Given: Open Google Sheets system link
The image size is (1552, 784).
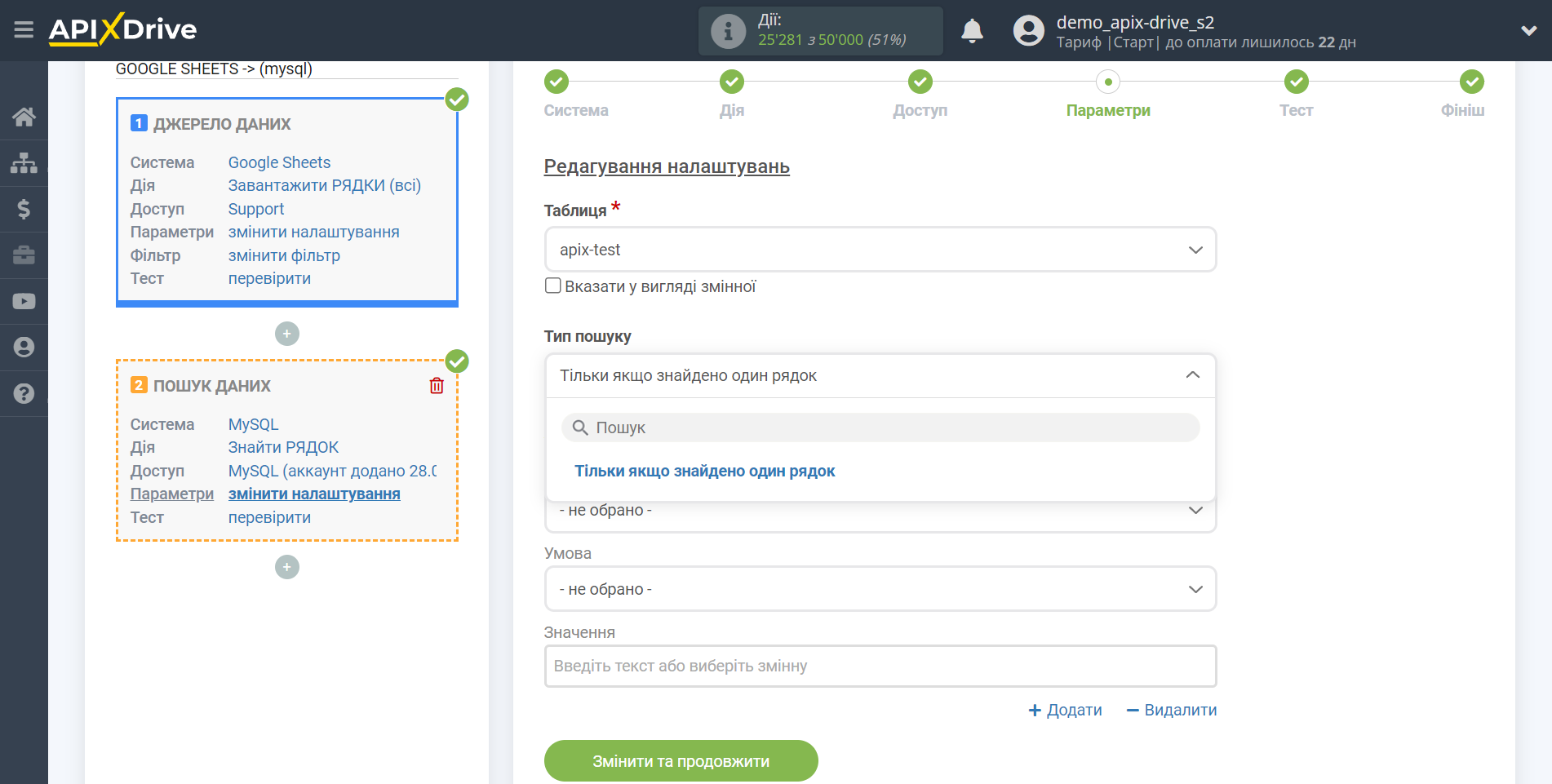Looking at the screenshot, I should (279, 162).
